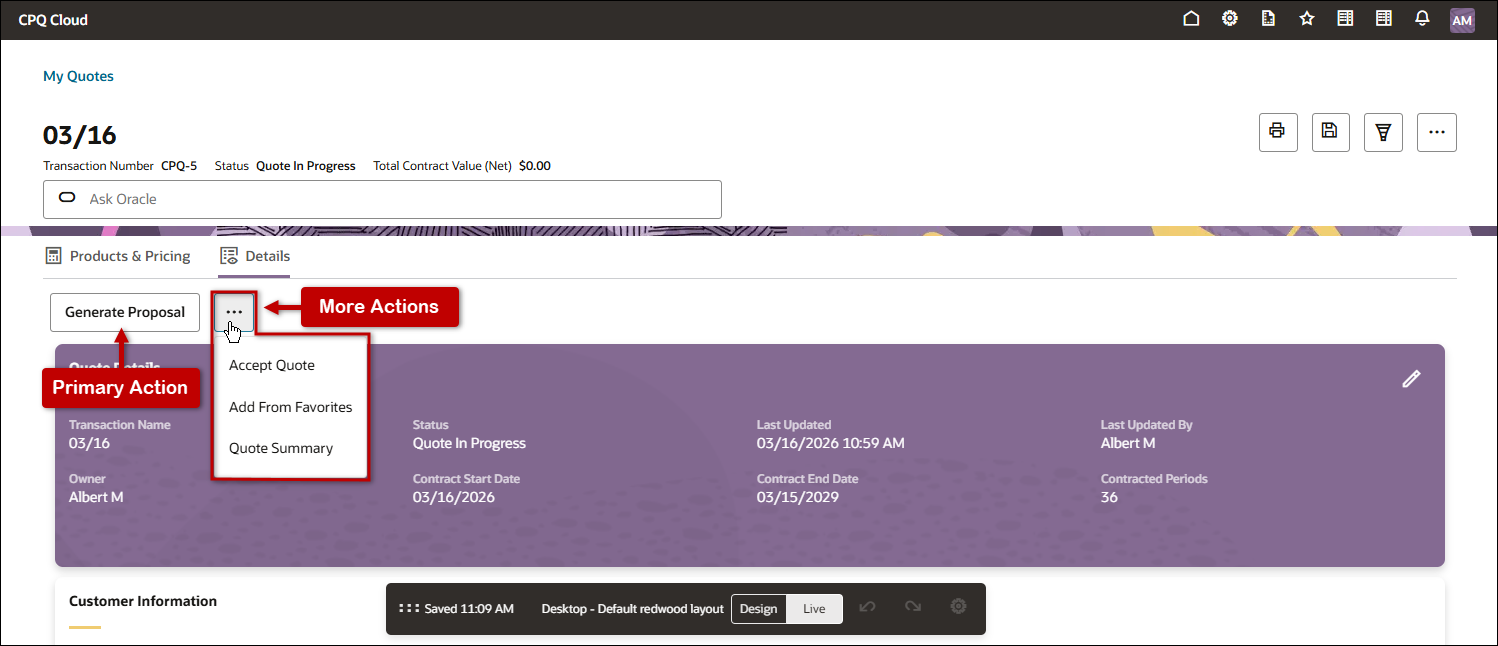This screenshot has width=1498, height=646.
Task: Go back to My Quotes link
Action: pos(78,76)
